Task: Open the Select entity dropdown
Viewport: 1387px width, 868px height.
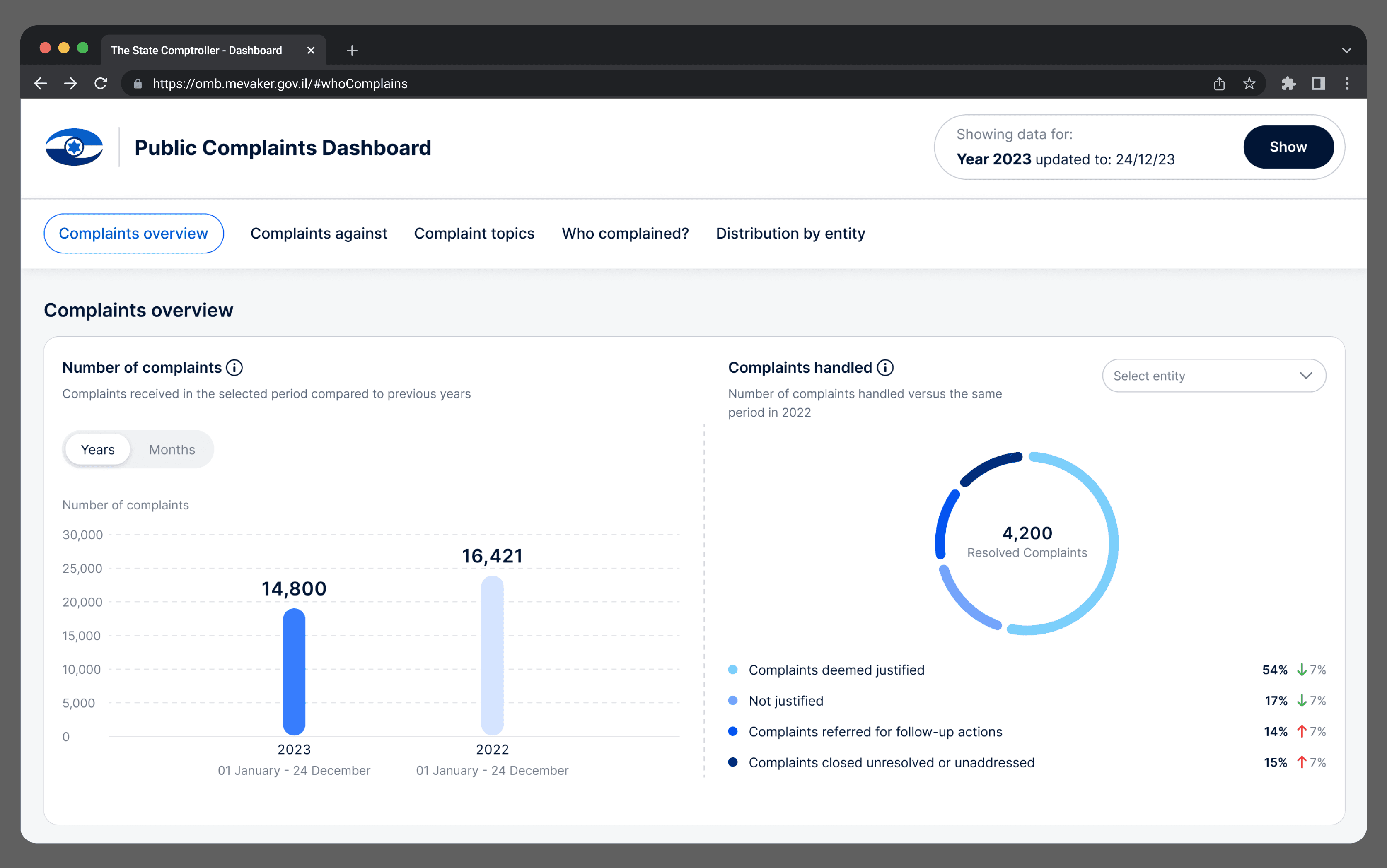Action: click(1213, 376)
